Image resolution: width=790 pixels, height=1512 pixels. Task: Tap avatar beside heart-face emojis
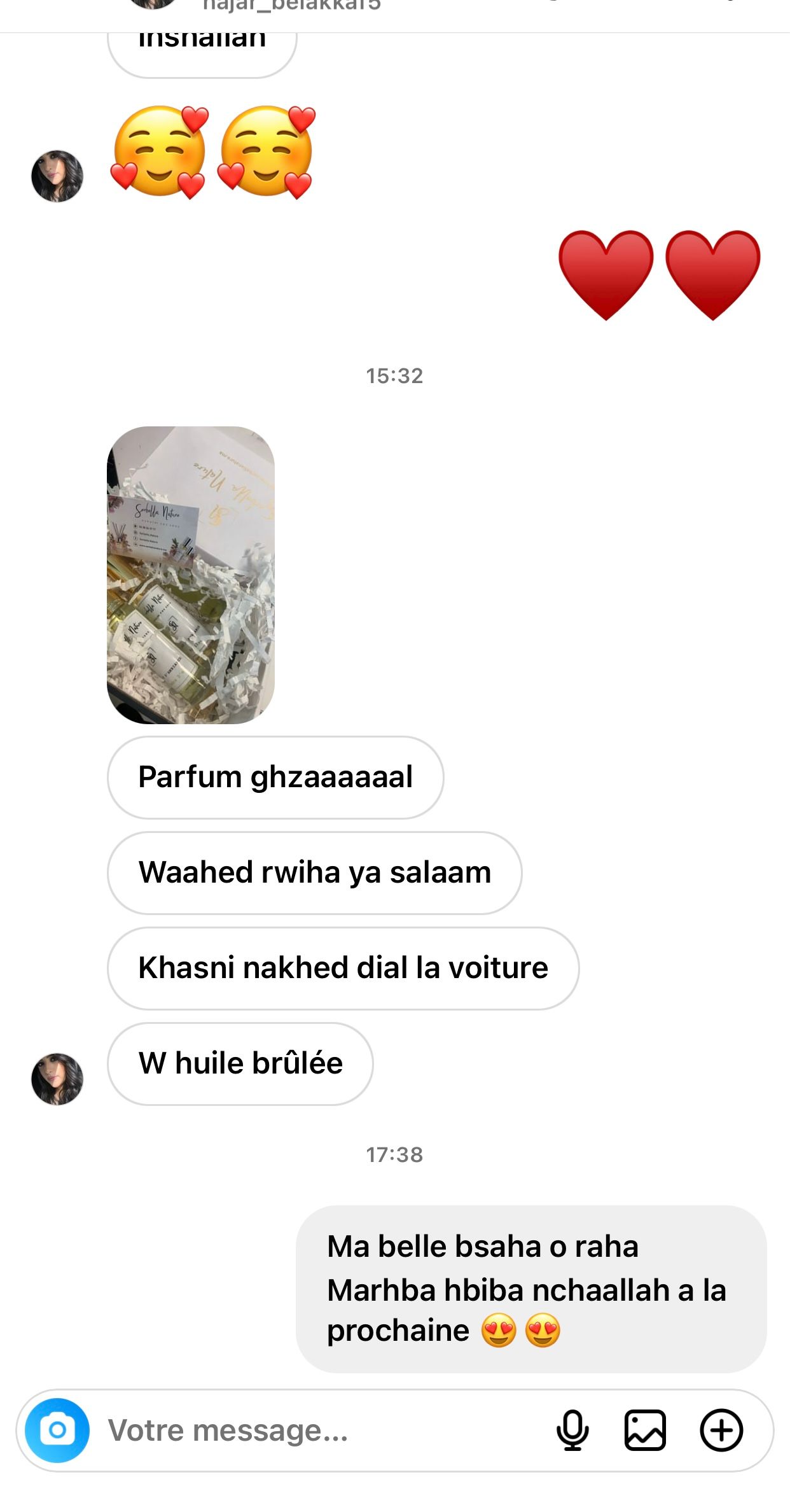(x=57, y=176)
